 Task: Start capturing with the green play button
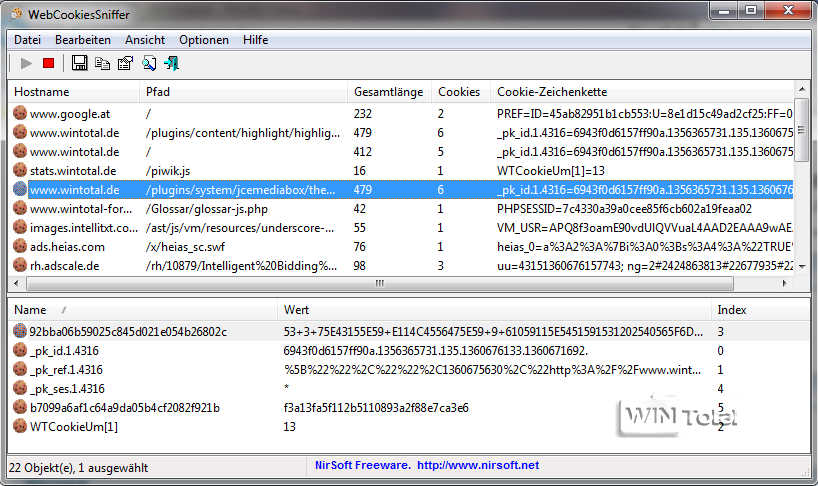point(26,64)
